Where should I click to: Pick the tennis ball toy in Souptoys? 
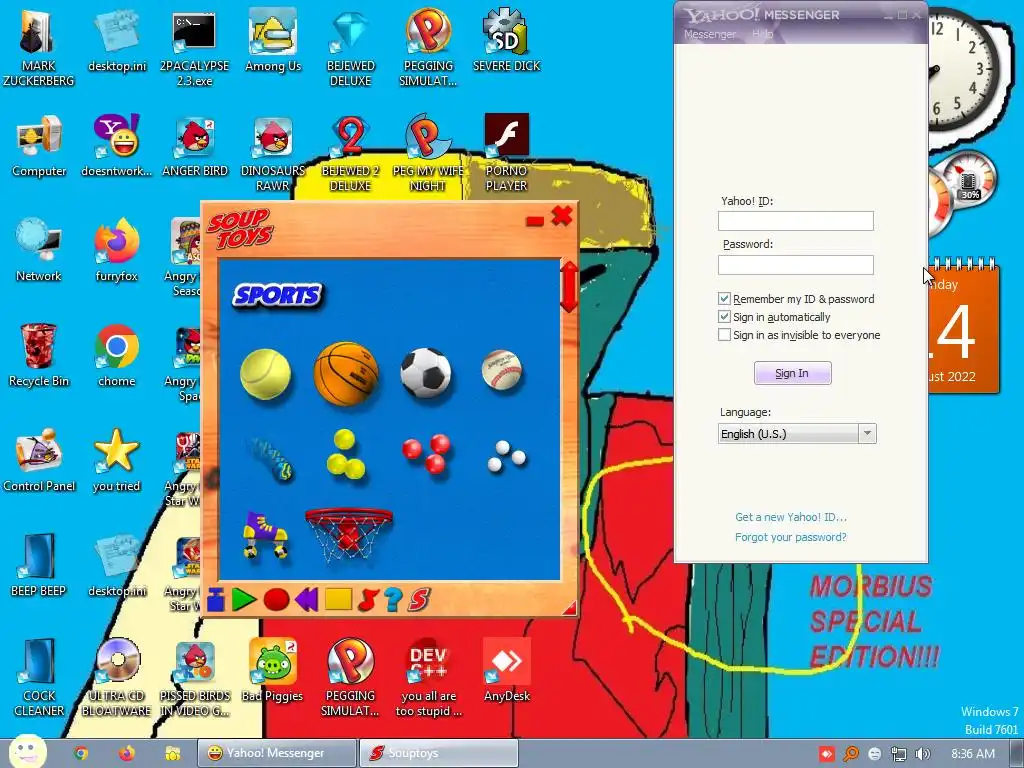tap(265, 374)
